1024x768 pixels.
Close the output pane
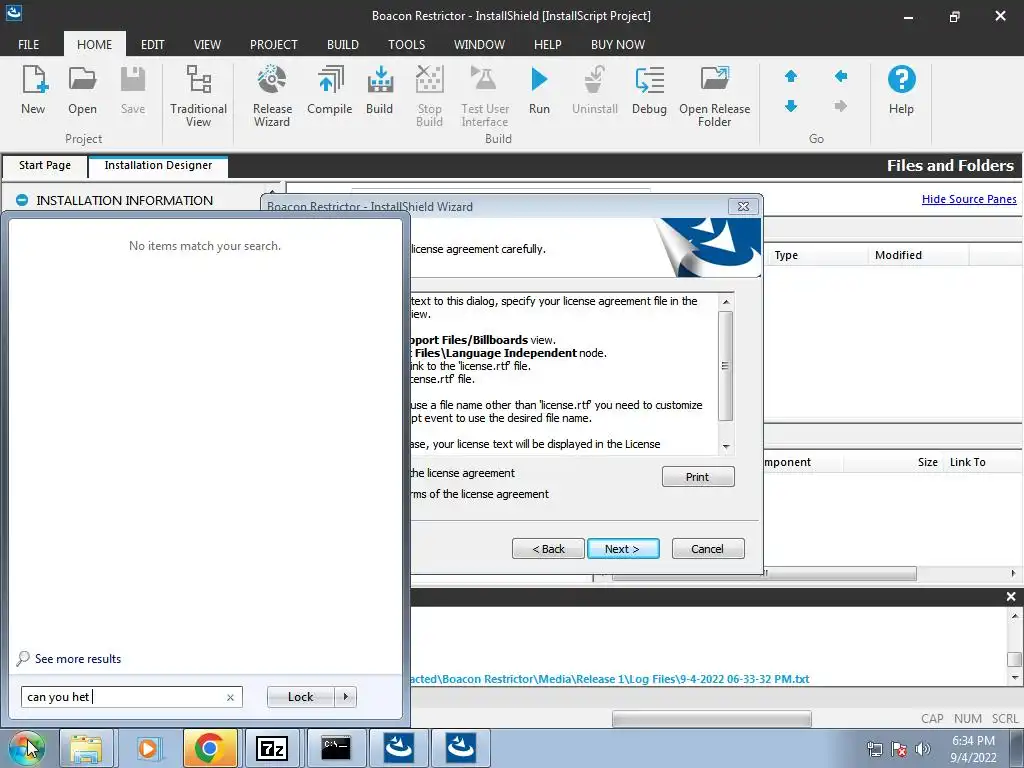pyautogui.click(x=1011, y=596)
